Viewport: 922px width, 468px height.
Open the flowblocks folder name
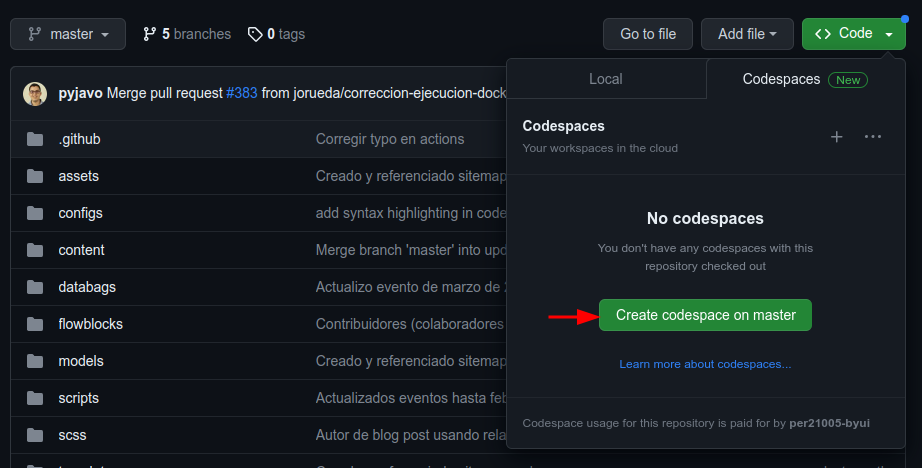click(91, 325)
